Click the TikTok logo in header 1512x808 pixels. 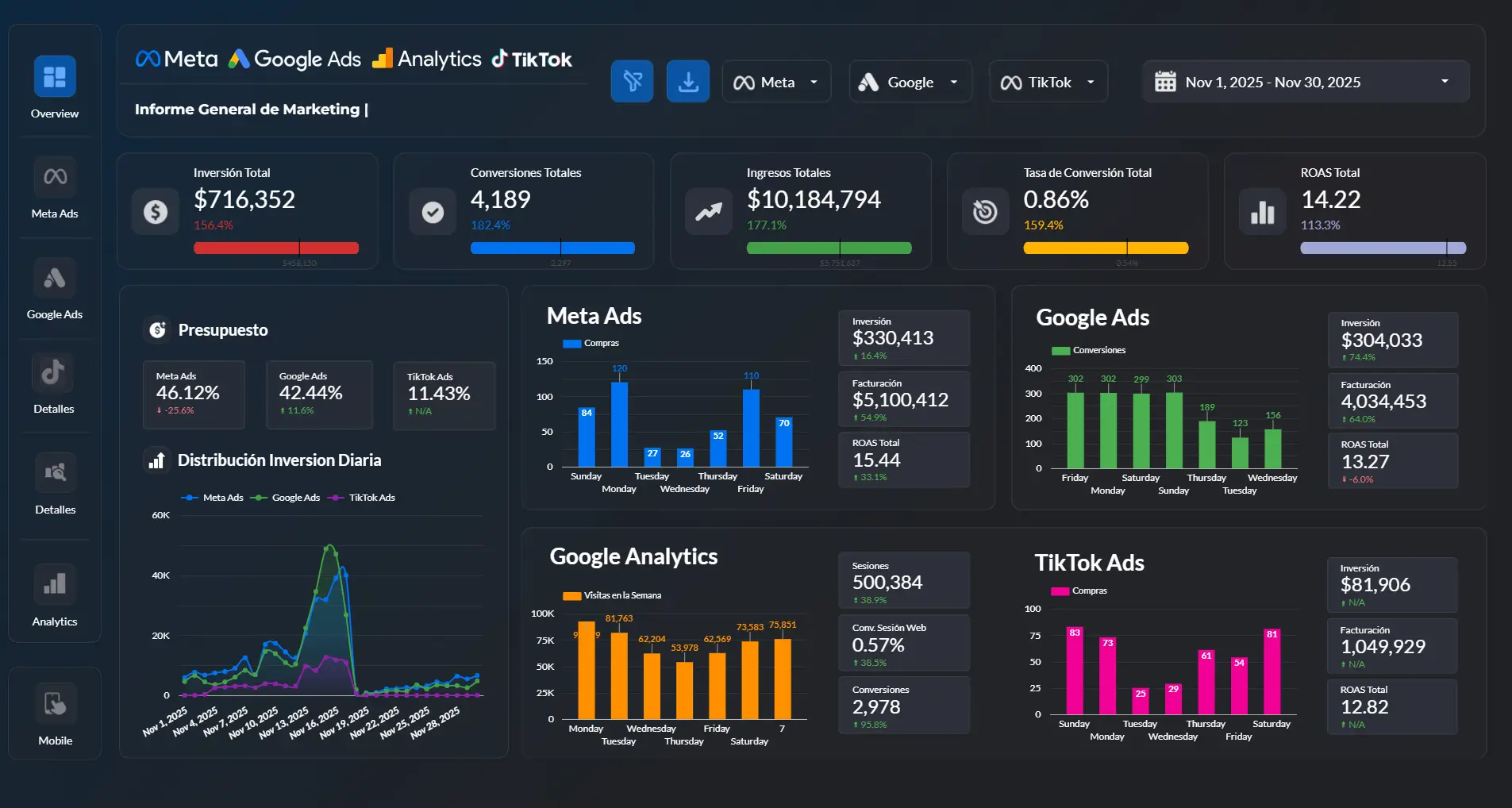(531, 59)
